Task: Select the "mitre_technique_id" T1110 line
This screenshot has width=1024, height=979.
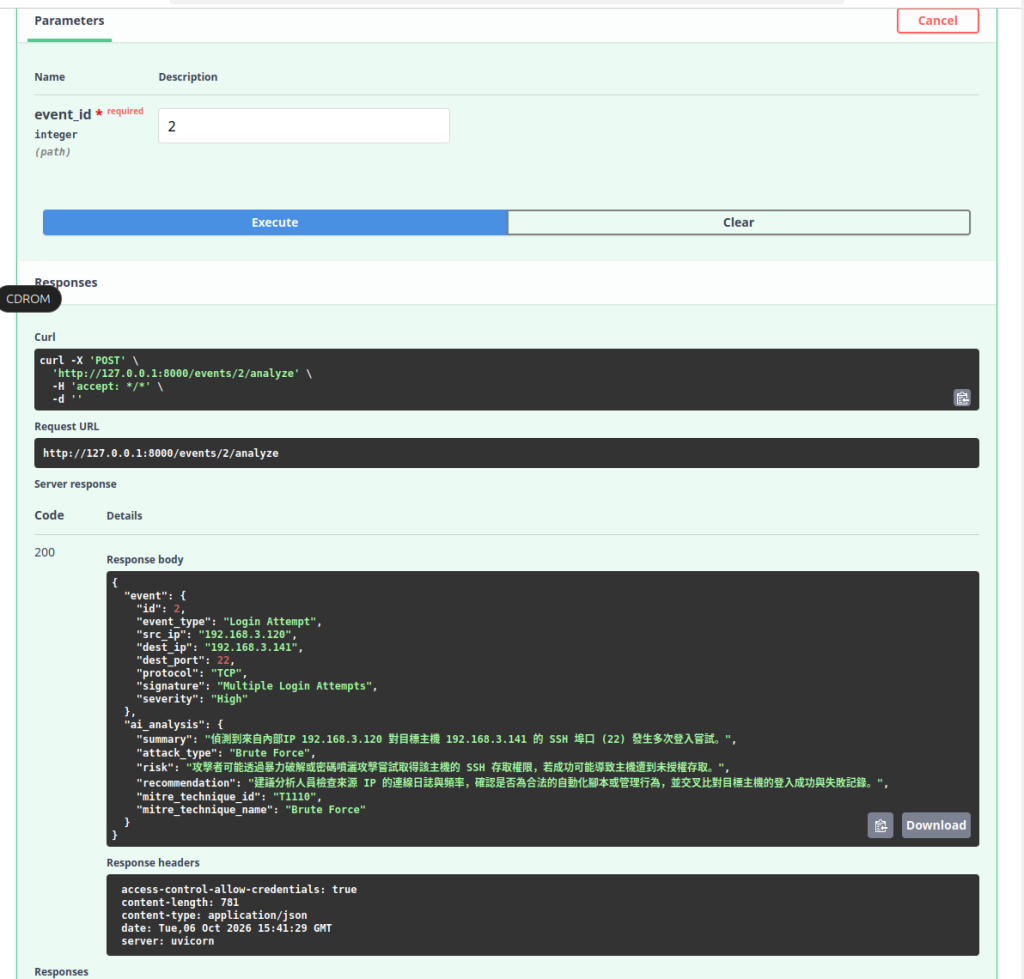Action: click(229, 797)
